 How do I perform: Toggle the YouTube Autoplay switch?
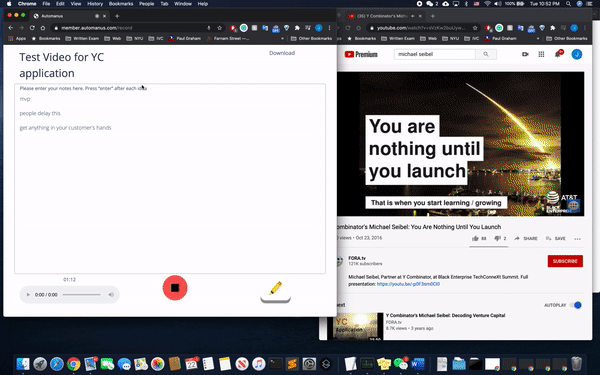[576, 305]
